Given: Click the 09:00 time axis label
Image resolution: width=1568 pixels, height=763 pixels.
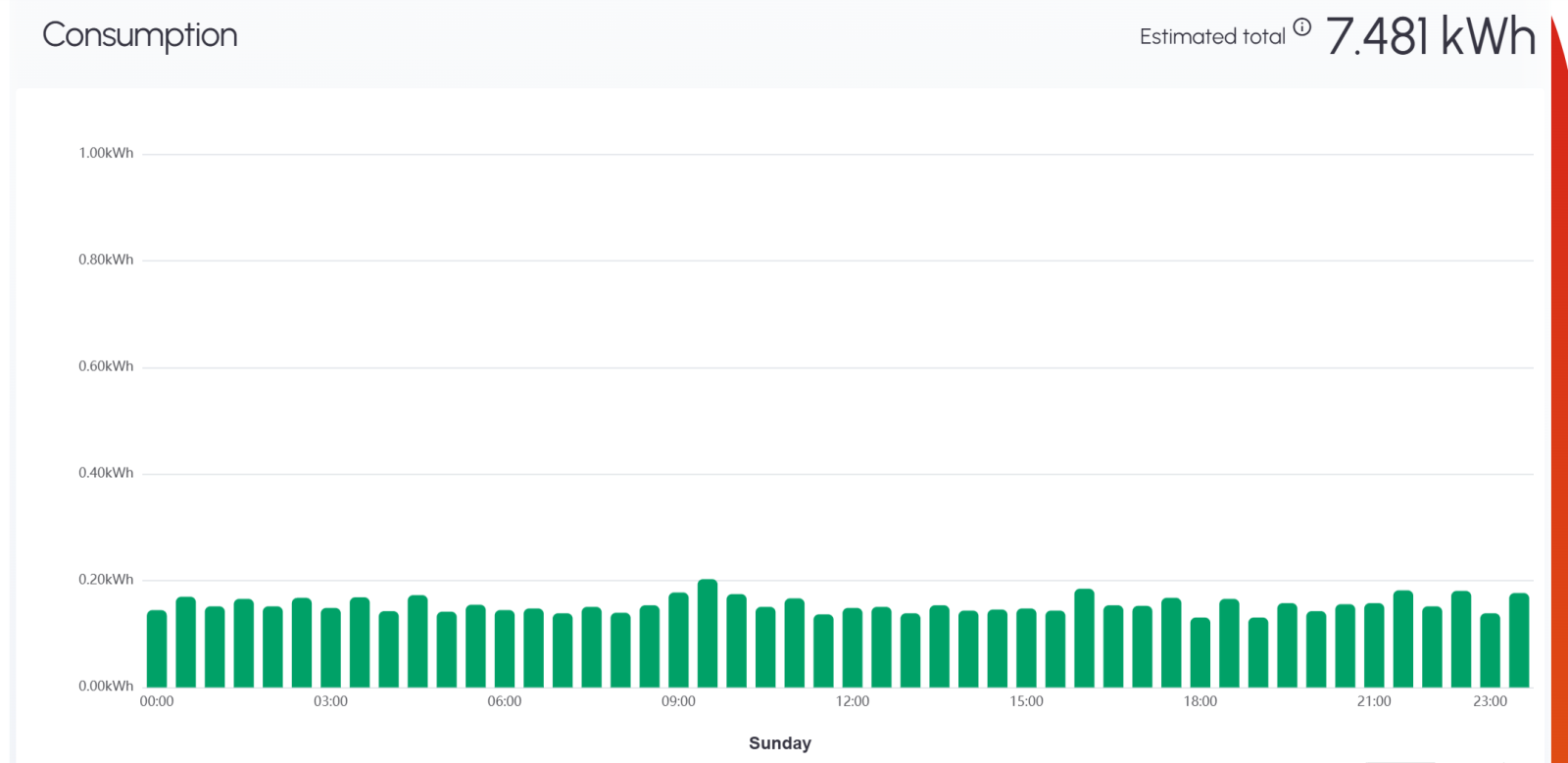Looking at the screenshot, I should [678, 701].
